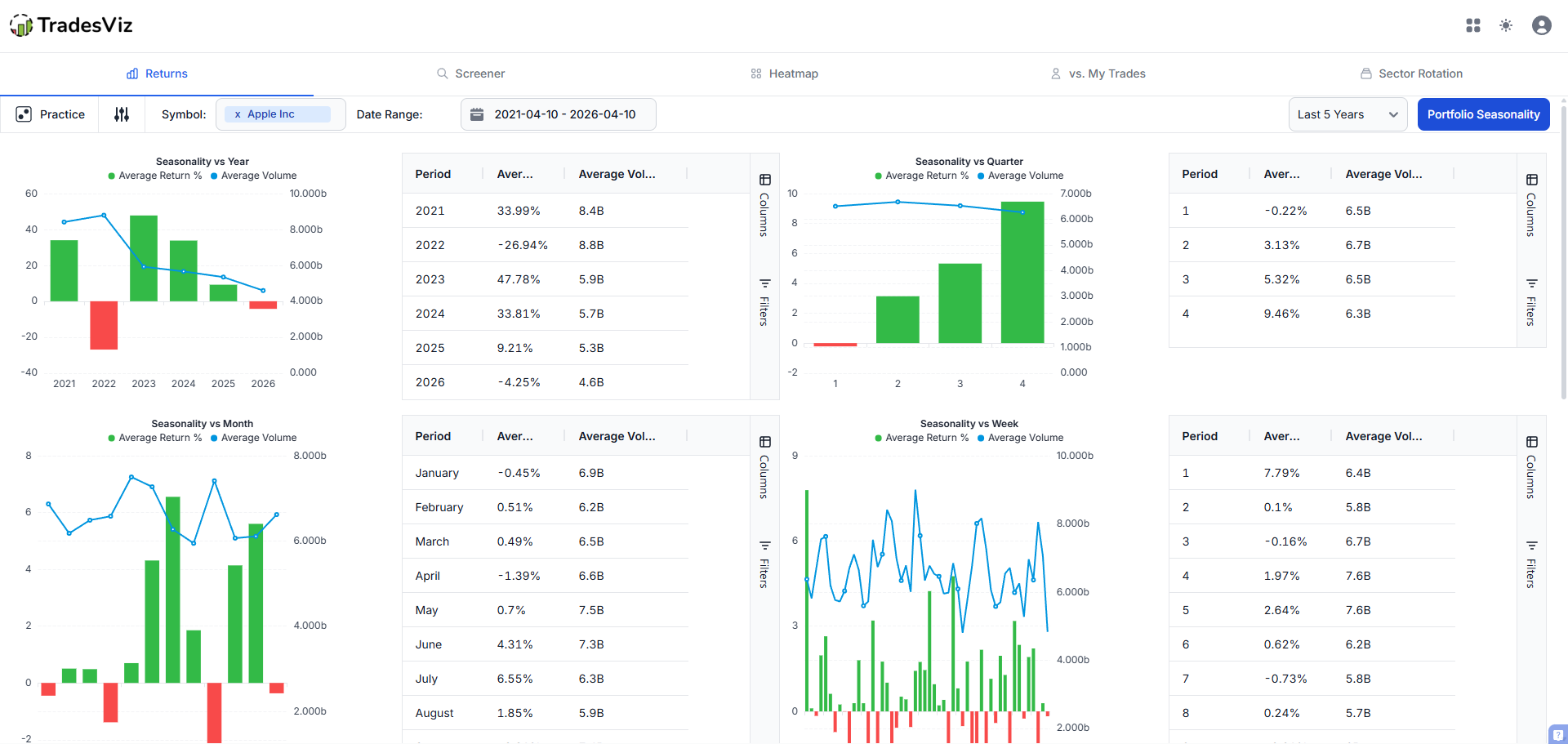Open Filters panel of the weekly table
1568x744 pixels.
(x=1531, y=564)
